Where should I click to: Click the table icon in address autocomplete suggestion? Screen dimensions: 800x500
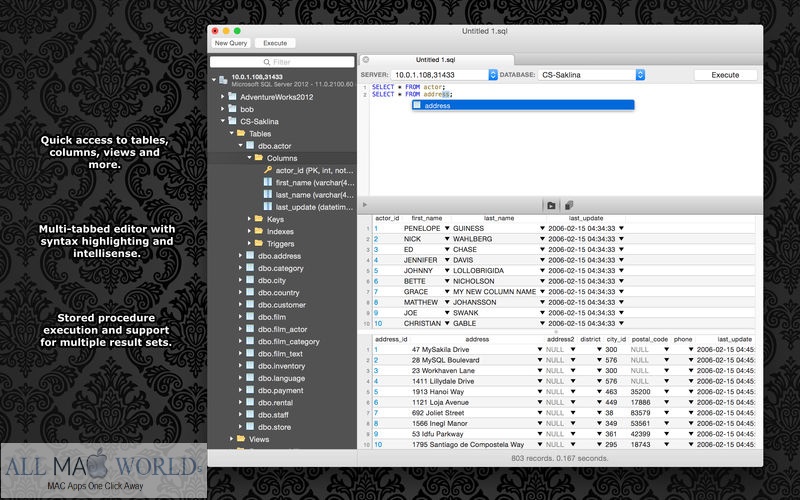tap(417, 105)
